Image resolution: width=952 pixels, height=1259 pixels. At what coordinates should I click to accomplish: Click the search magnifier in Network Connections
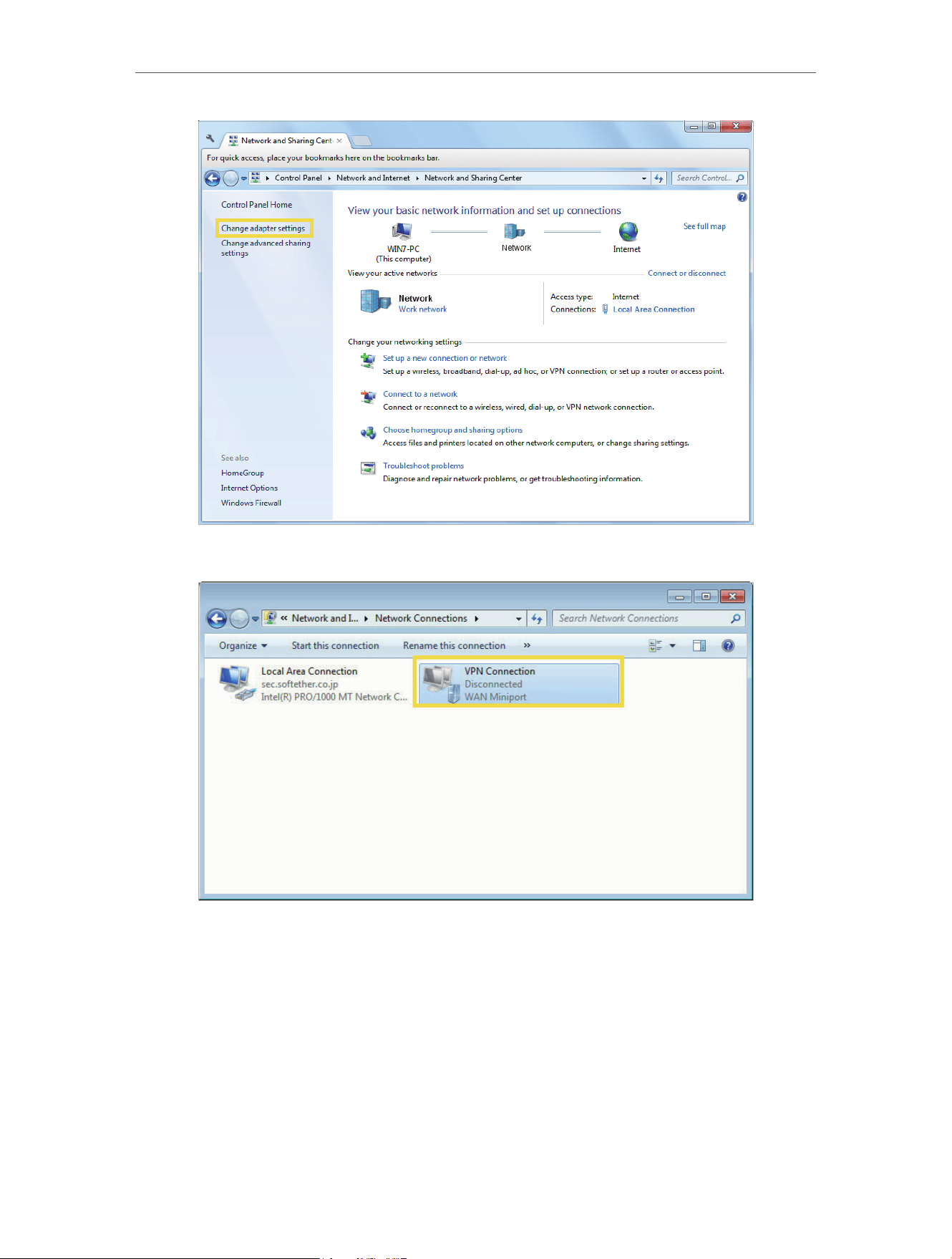point(735,619)
